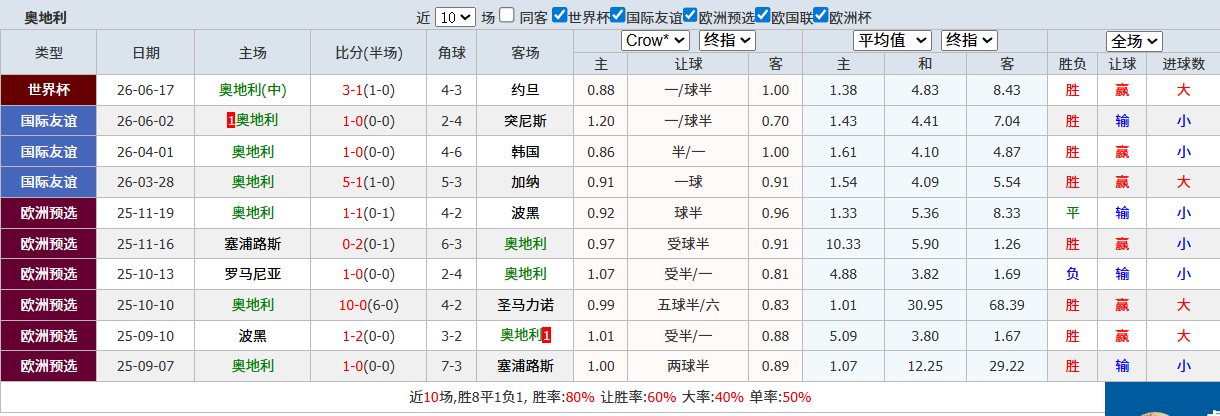Open the 5-1 score against 加纳
Viewport: 1220px width, 416px height.
(x=352, y=182)
